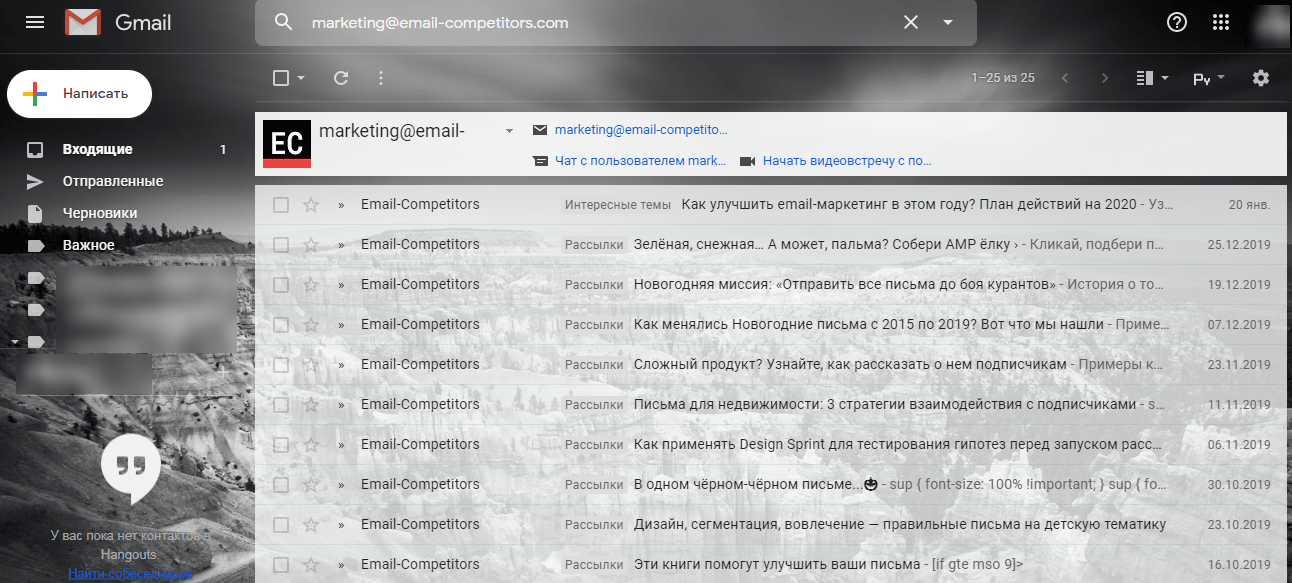Star the email dated 23.11.2019

pos(311,365)
